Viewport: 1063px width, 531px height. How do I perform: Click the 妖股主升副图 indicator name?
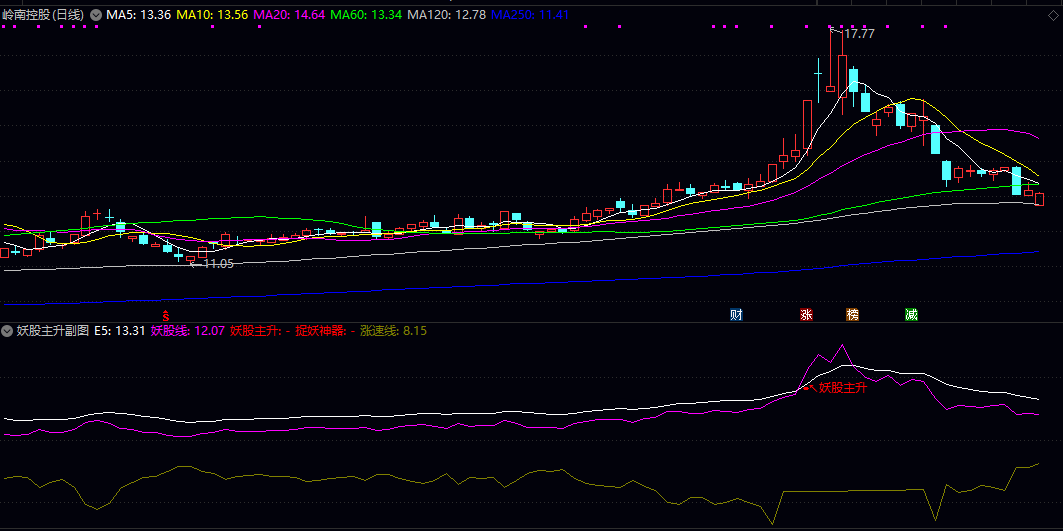point(52,330)
